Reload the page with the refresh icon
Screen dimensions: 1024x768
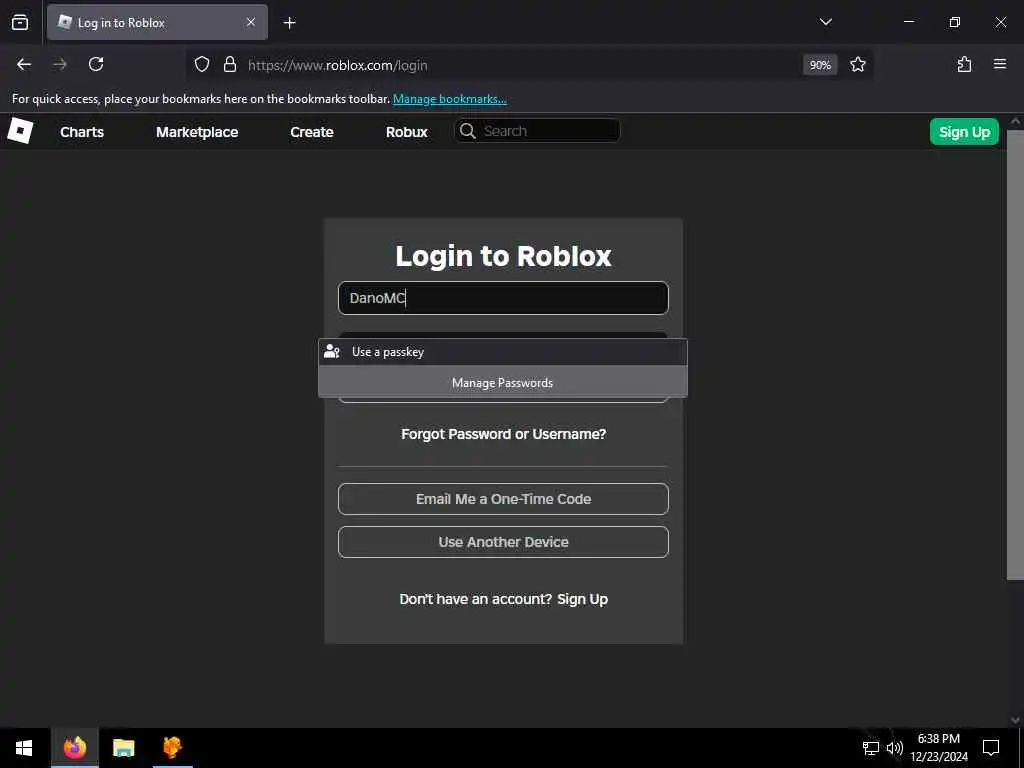click(x=96, y=64)
